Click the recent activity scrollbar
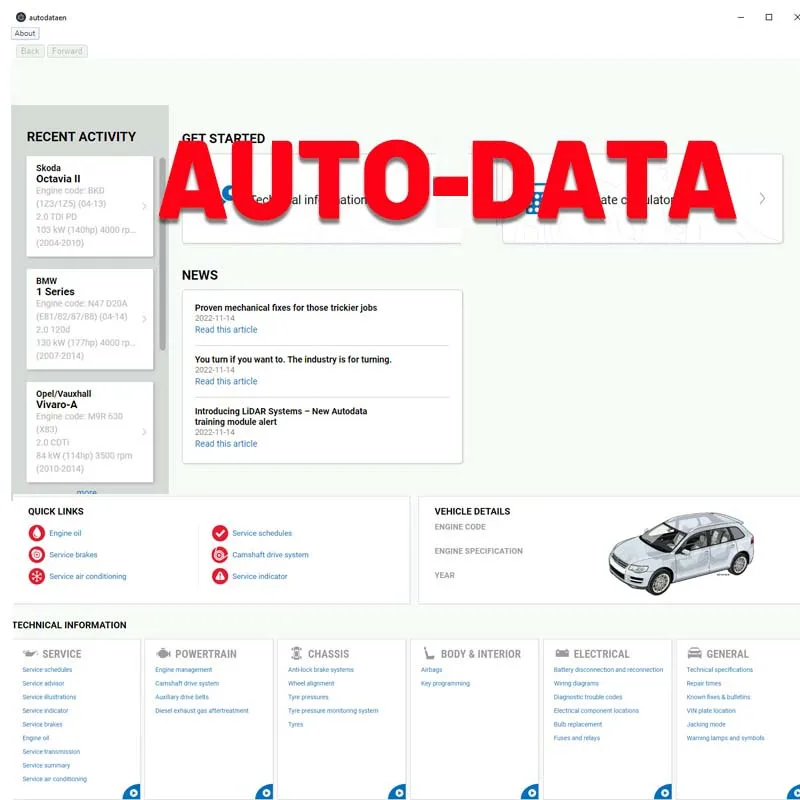Image resolution: width=800 pixels, height=800 pixels. (x=162, y=254)
